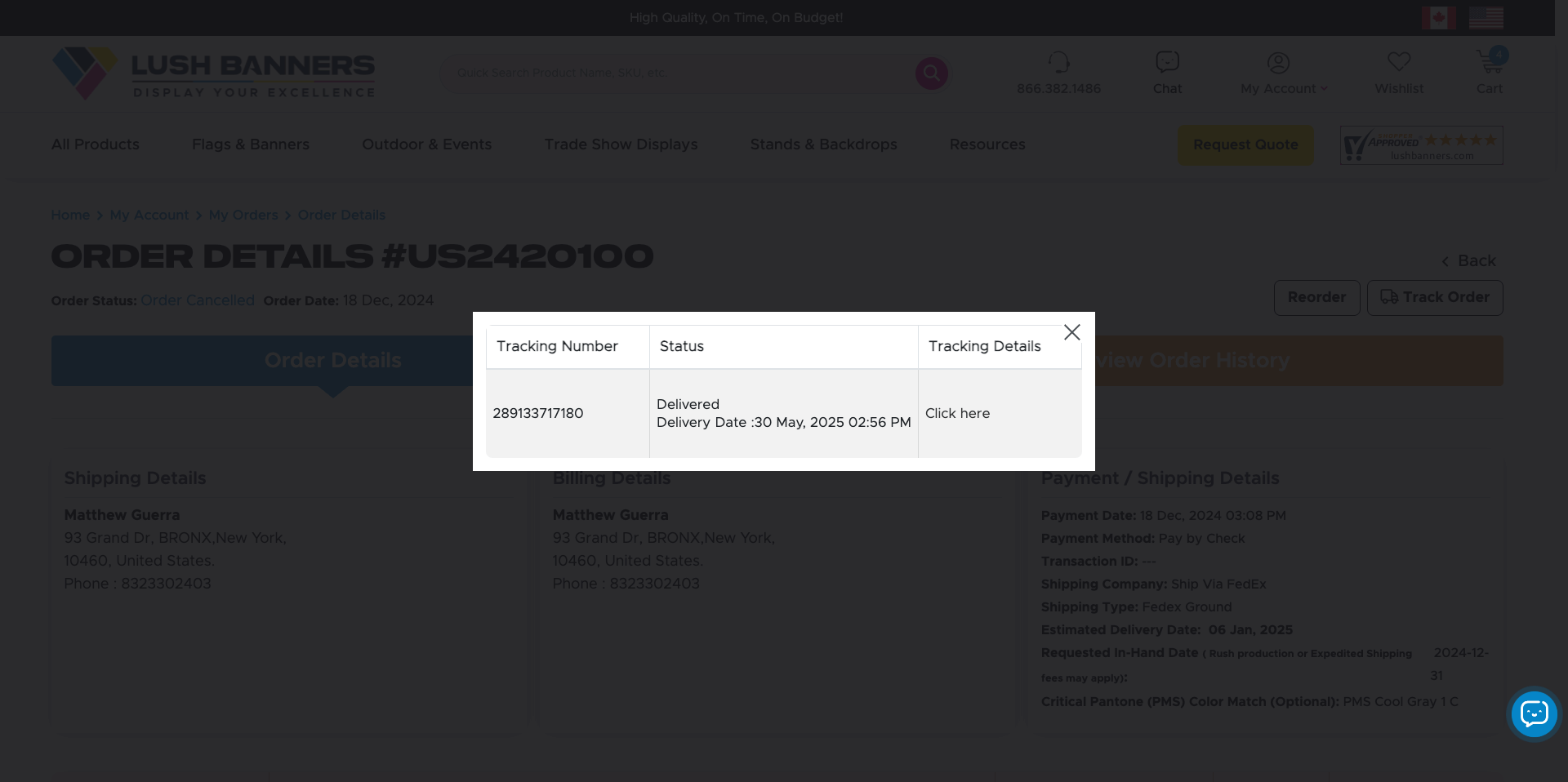Screen dimensions: 1568x782
Task: Click the Track Order button
Action: click(1434, 298)
